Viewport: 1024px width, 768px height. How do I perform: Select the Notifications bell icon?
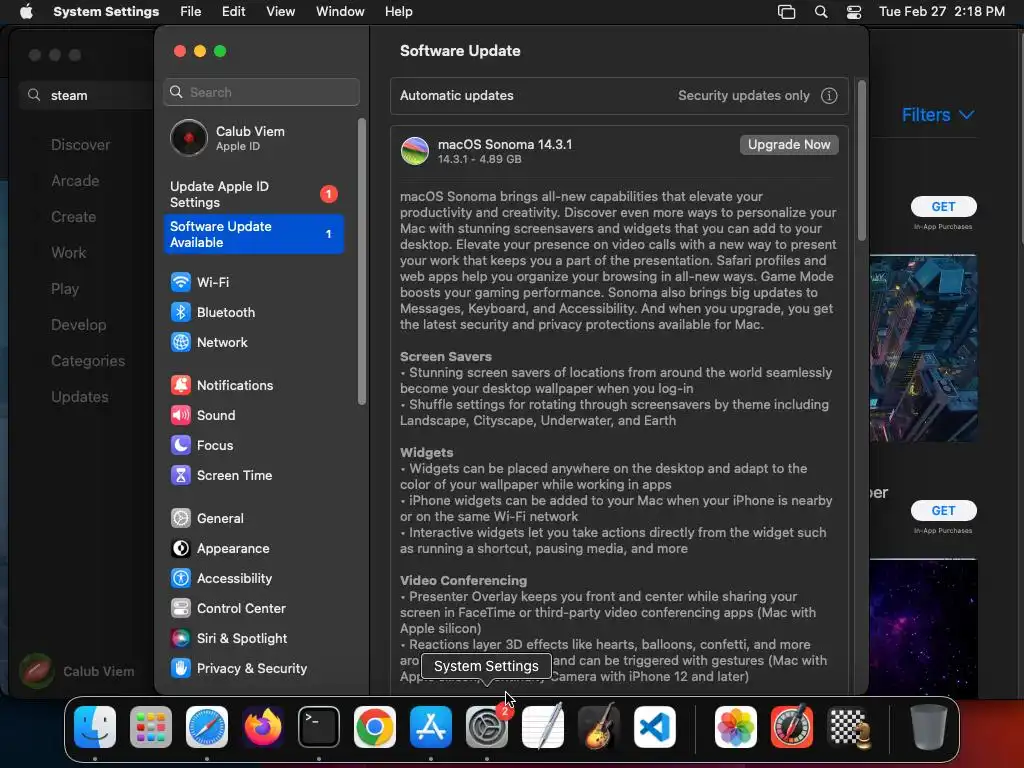point(181,385)
